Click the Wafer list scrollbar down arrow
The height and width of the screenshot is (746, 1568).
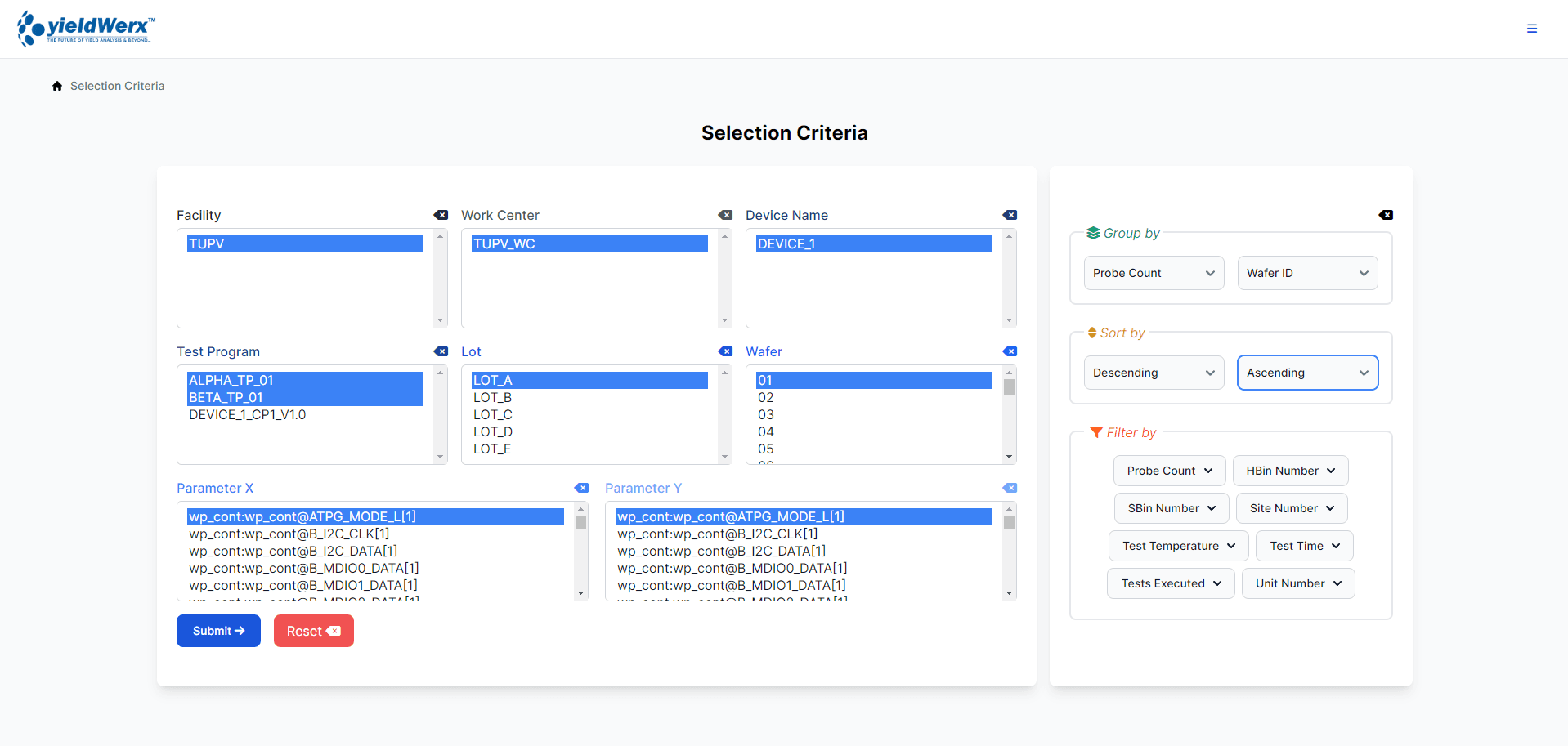pyautogui.click(x=1009, y=457)
